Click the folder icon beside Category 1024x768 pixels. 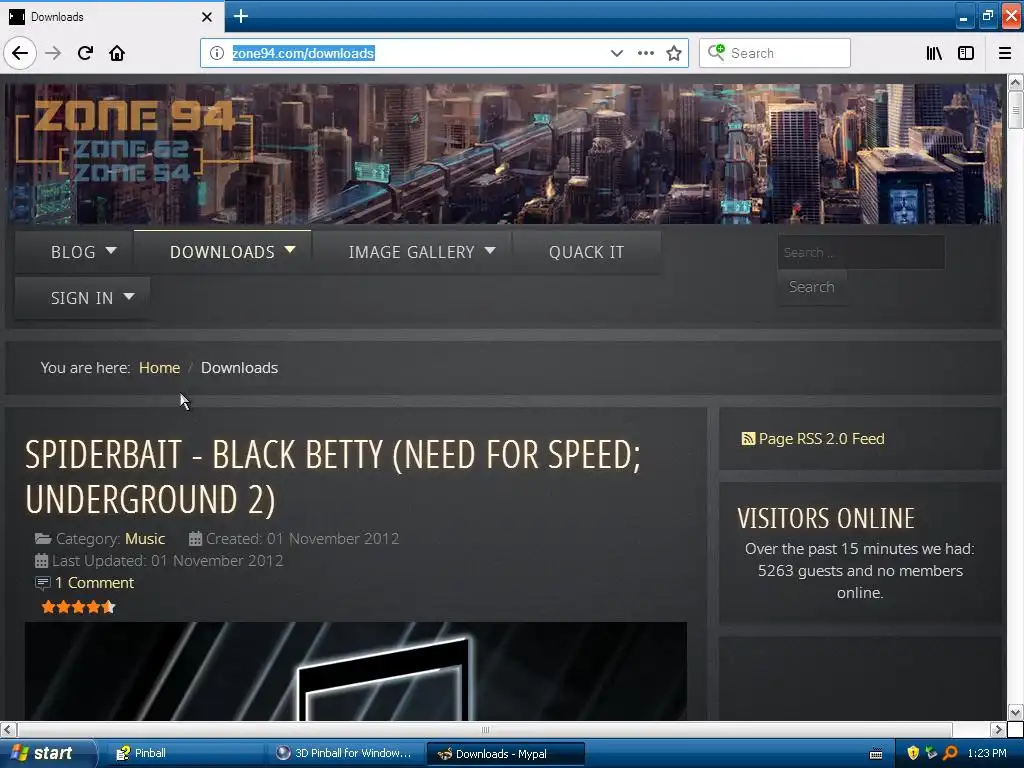coord(43,539)
